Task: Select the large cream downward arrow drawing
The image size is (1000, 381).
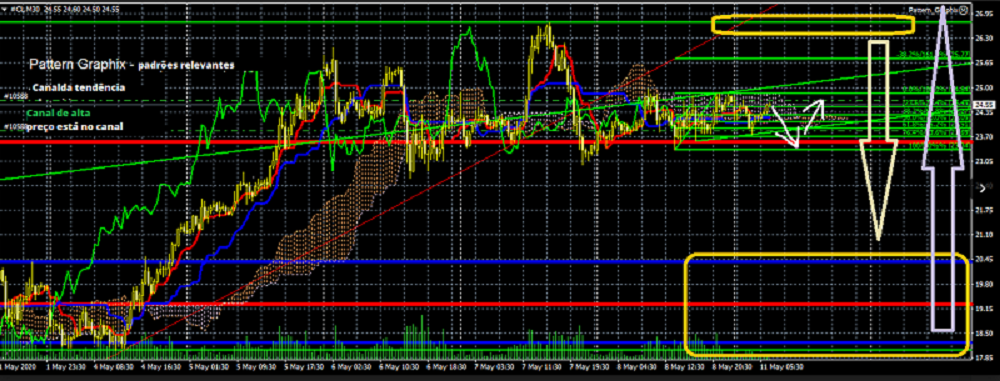Action: [879, 140]
